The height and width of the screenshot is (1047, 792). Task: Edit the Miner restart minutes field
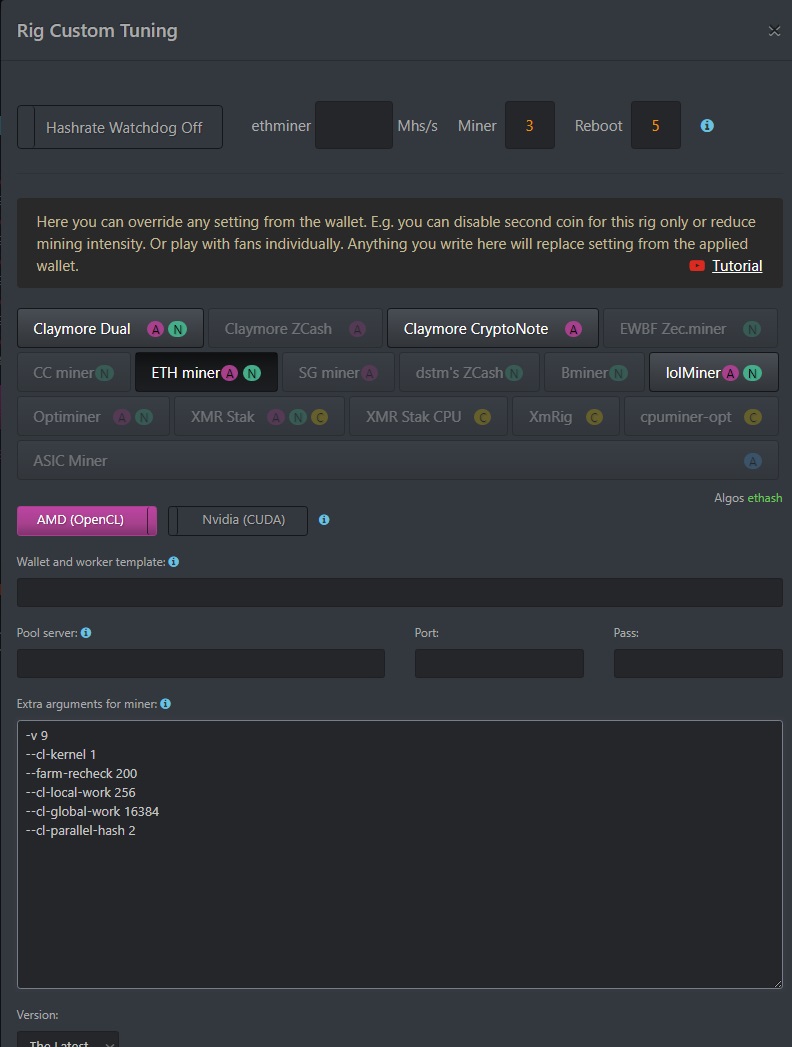click(530, 125)
